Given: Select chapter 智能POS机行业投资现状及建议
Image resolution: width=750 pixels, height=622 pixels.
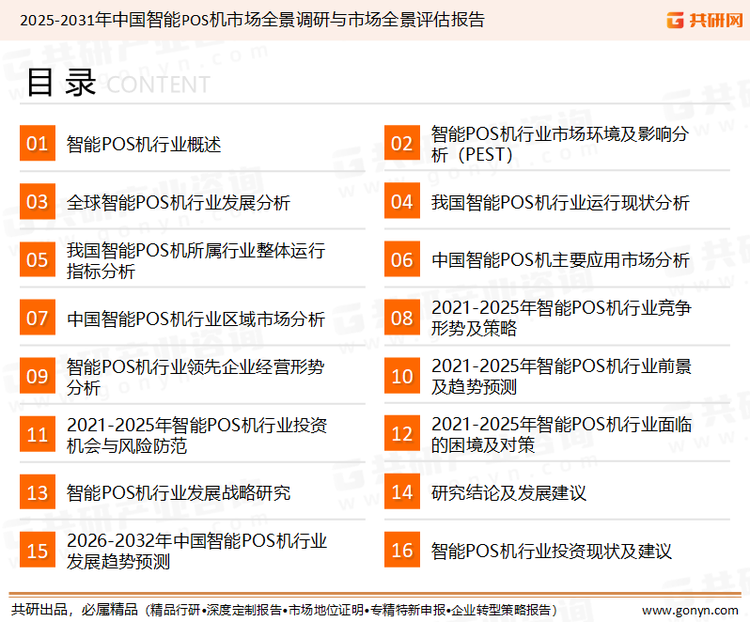Looking at the screenshot, I should (x=551, y=551).
